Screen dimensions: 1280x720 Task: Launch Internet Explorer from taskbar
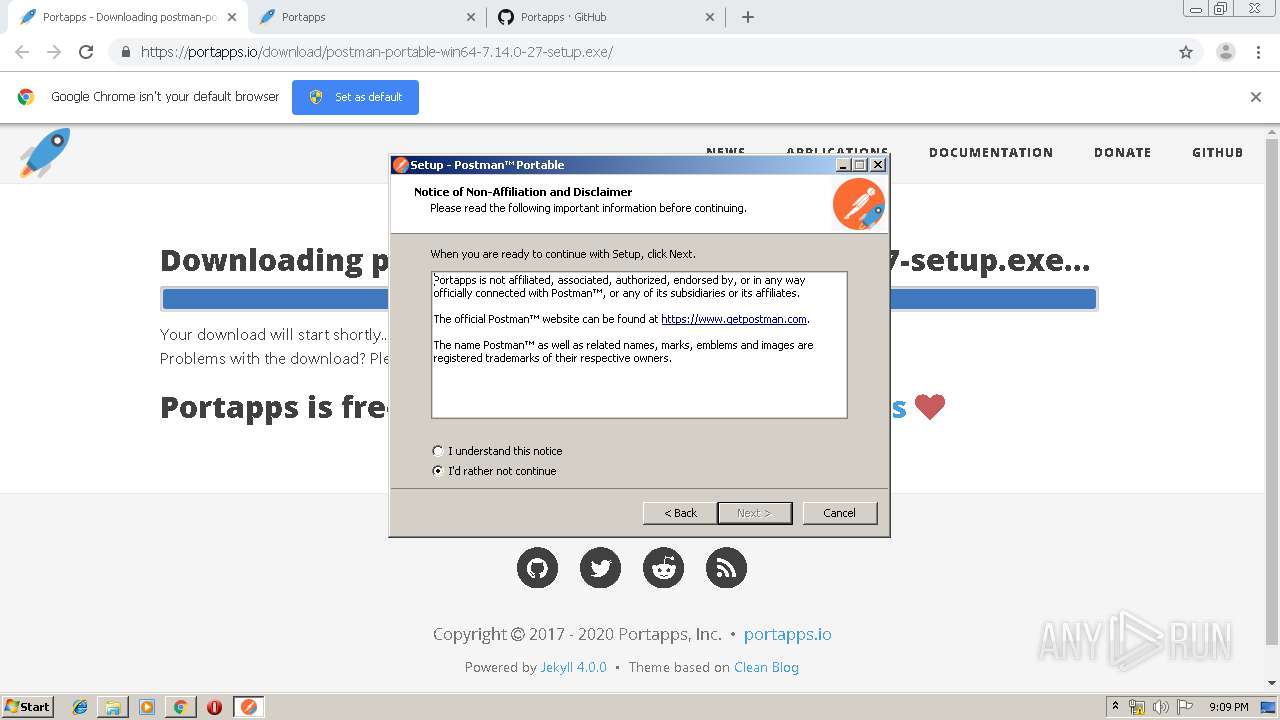[x=80, y=707]
